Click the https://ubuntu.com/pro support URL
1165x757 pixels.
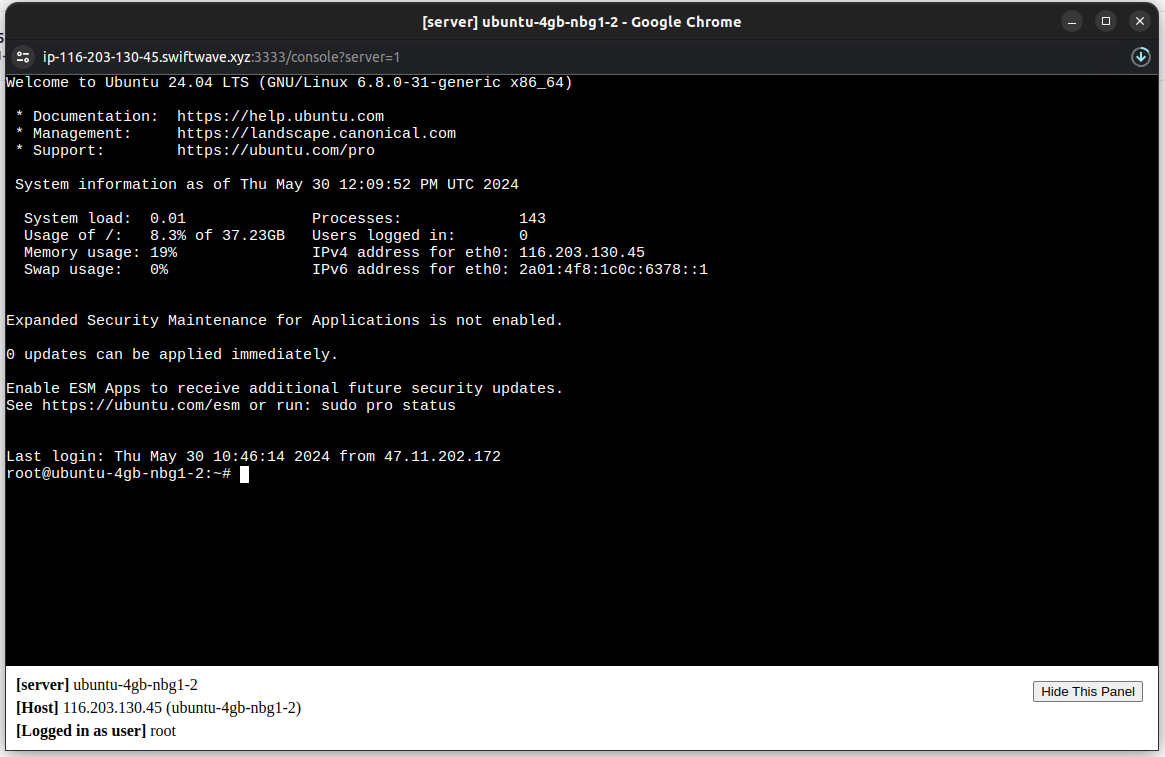pyautogui.click(x=276, y=151)
